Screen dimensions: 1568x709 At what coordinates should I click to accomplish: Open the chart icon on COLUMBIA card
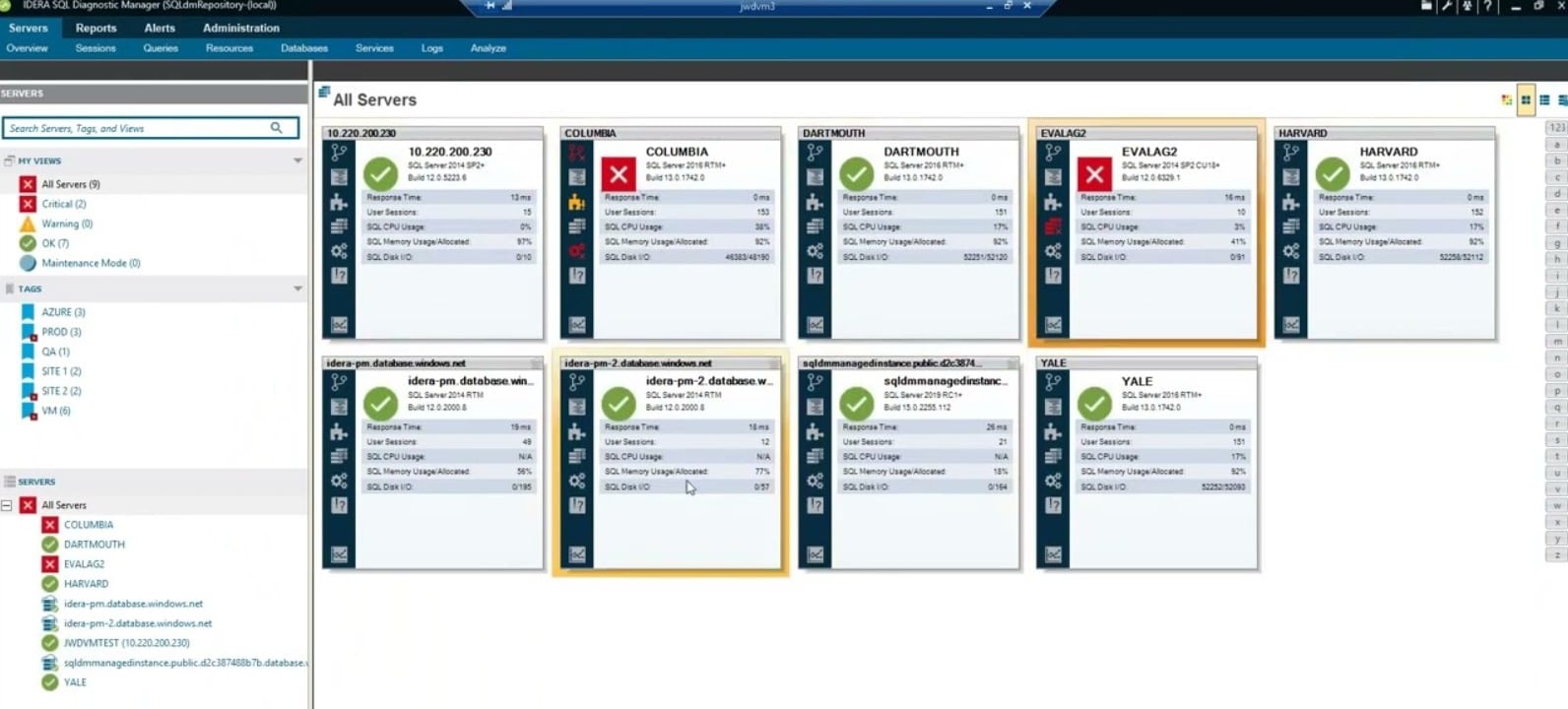(577, 325)
